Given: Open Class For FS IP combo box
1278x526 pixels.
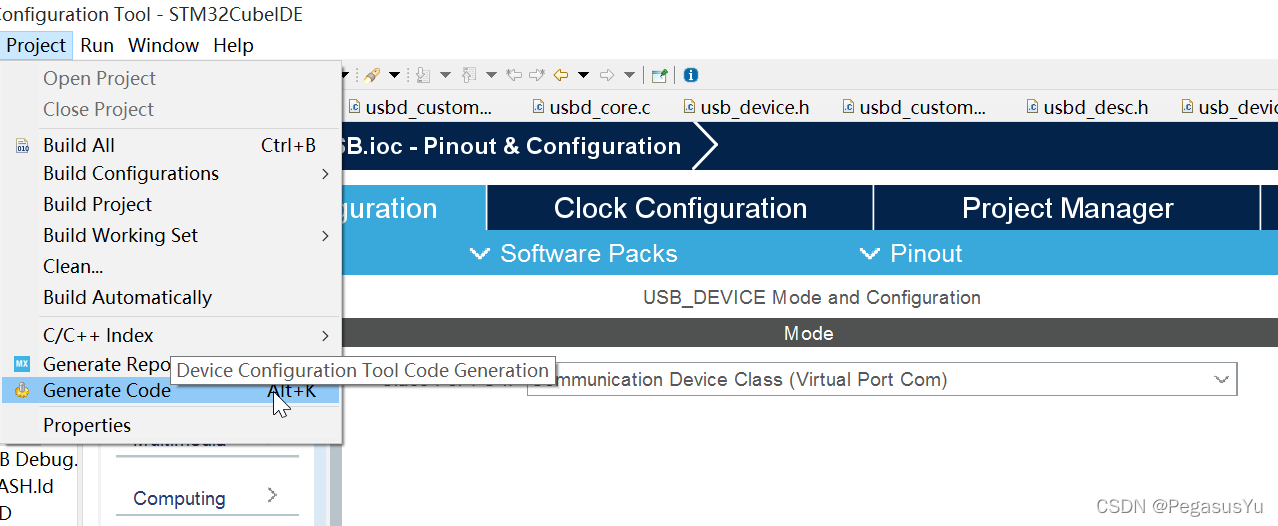Looking at the screenshot, I should [882, 380].
